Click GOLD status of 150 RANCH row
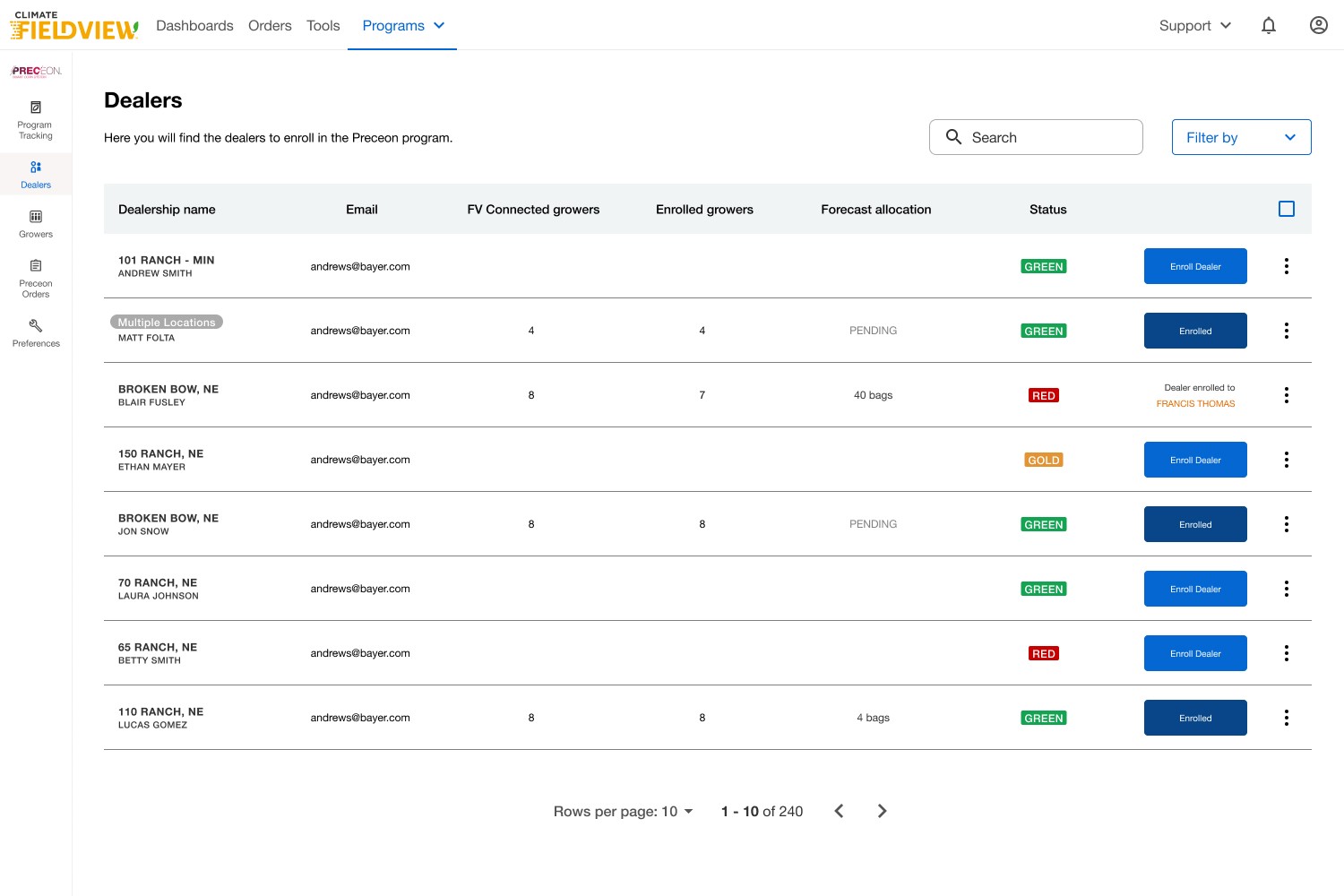This screenshot has height=896, width=1344. click(1044, 460)
